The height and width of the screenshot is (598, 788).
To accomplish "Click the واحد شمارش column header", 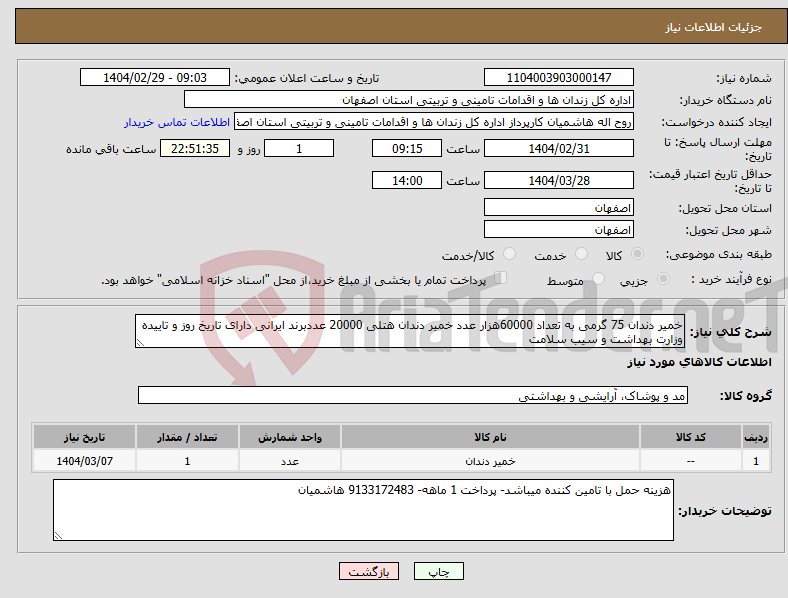I will click(290, 437).
